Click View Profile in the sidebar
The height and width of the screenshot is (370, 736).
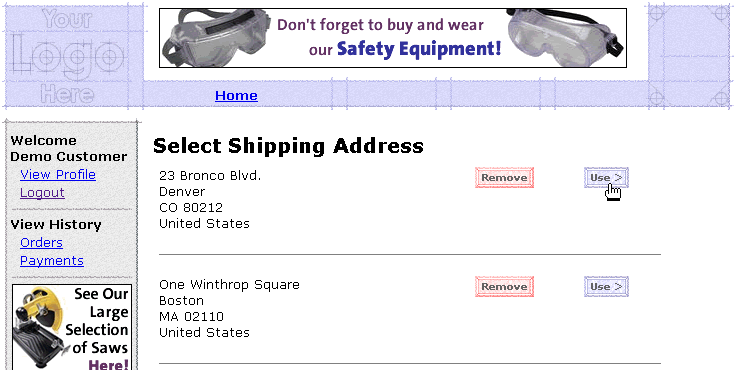point(58,175)
